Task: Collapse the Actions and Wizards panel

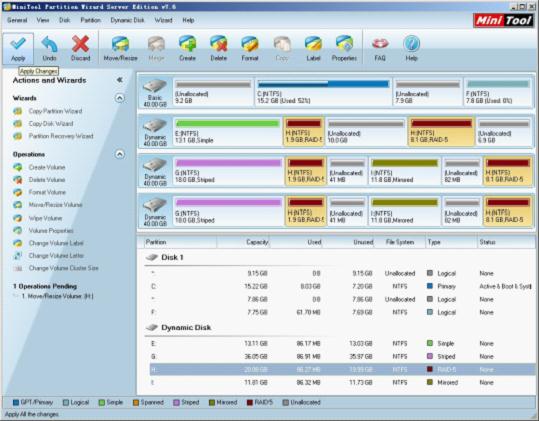Action: 119,80
